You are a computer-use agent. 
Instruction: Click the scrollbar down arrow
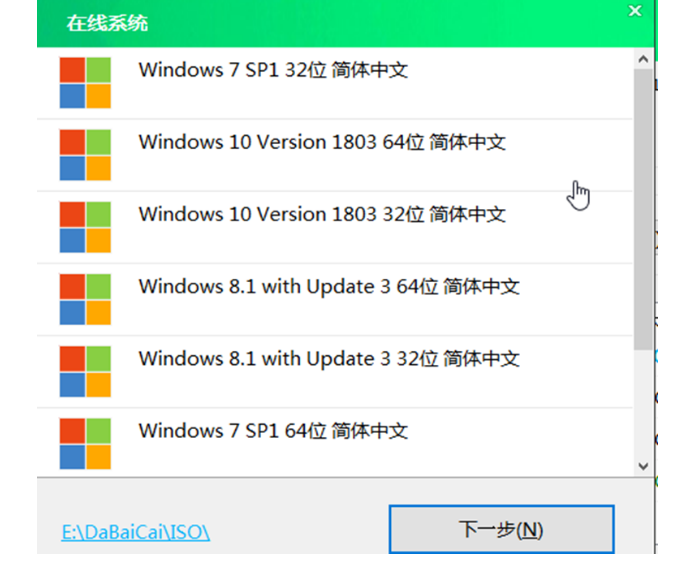click(643, 466)
